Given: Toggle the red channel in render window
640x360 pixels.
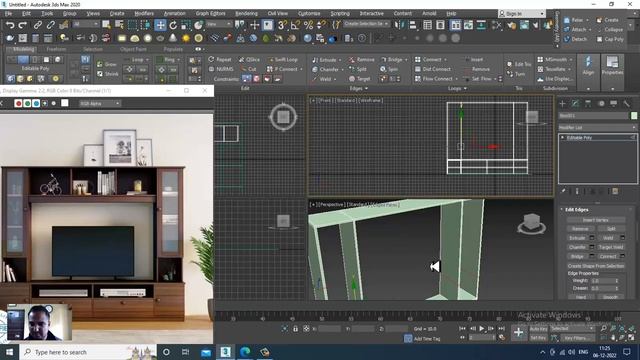Looking at the screenshot, I should point(18,104).
